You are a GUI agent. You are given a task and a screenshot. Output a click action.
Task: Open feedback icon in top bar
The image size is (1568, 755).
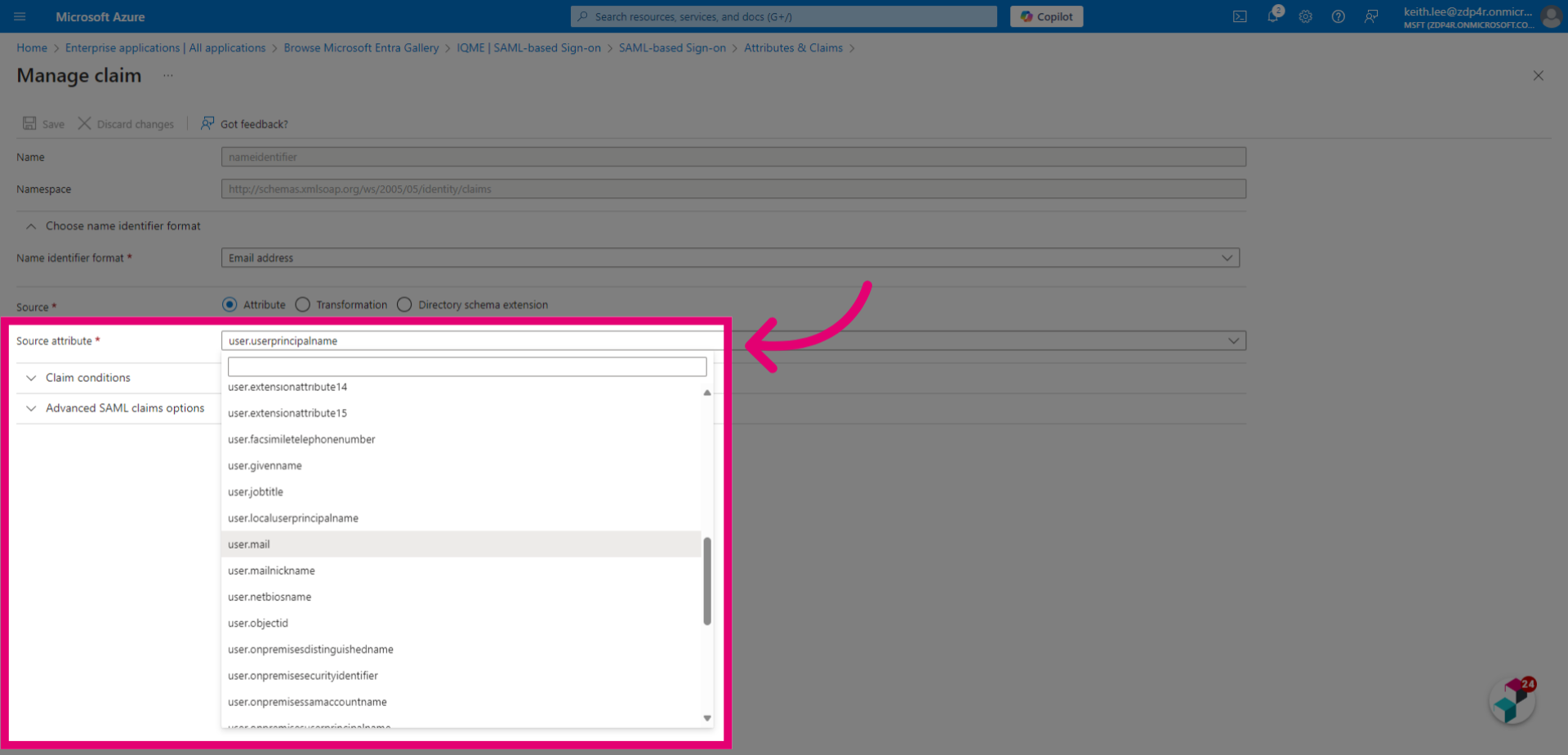click(1371, 16)
